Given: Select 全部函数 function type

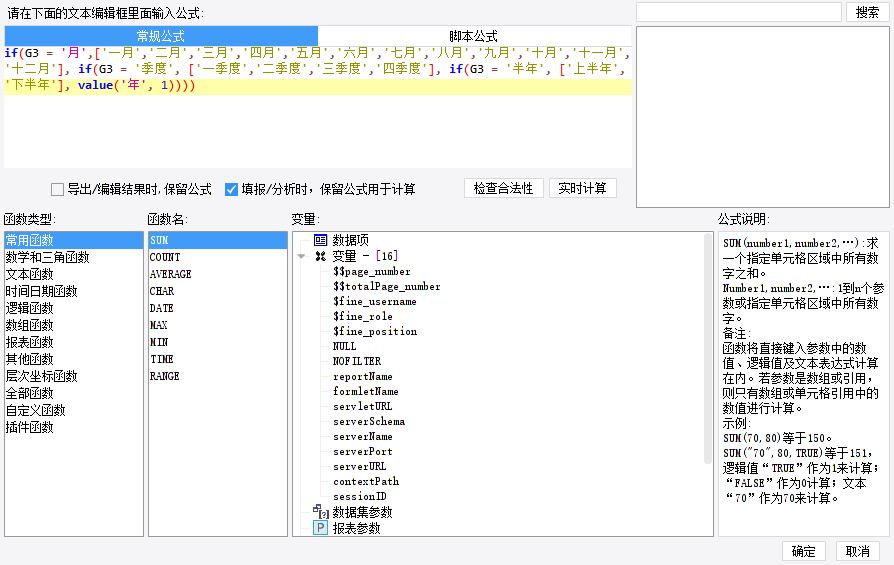Looking at the screenshot, I should click(x=74, y=393).
